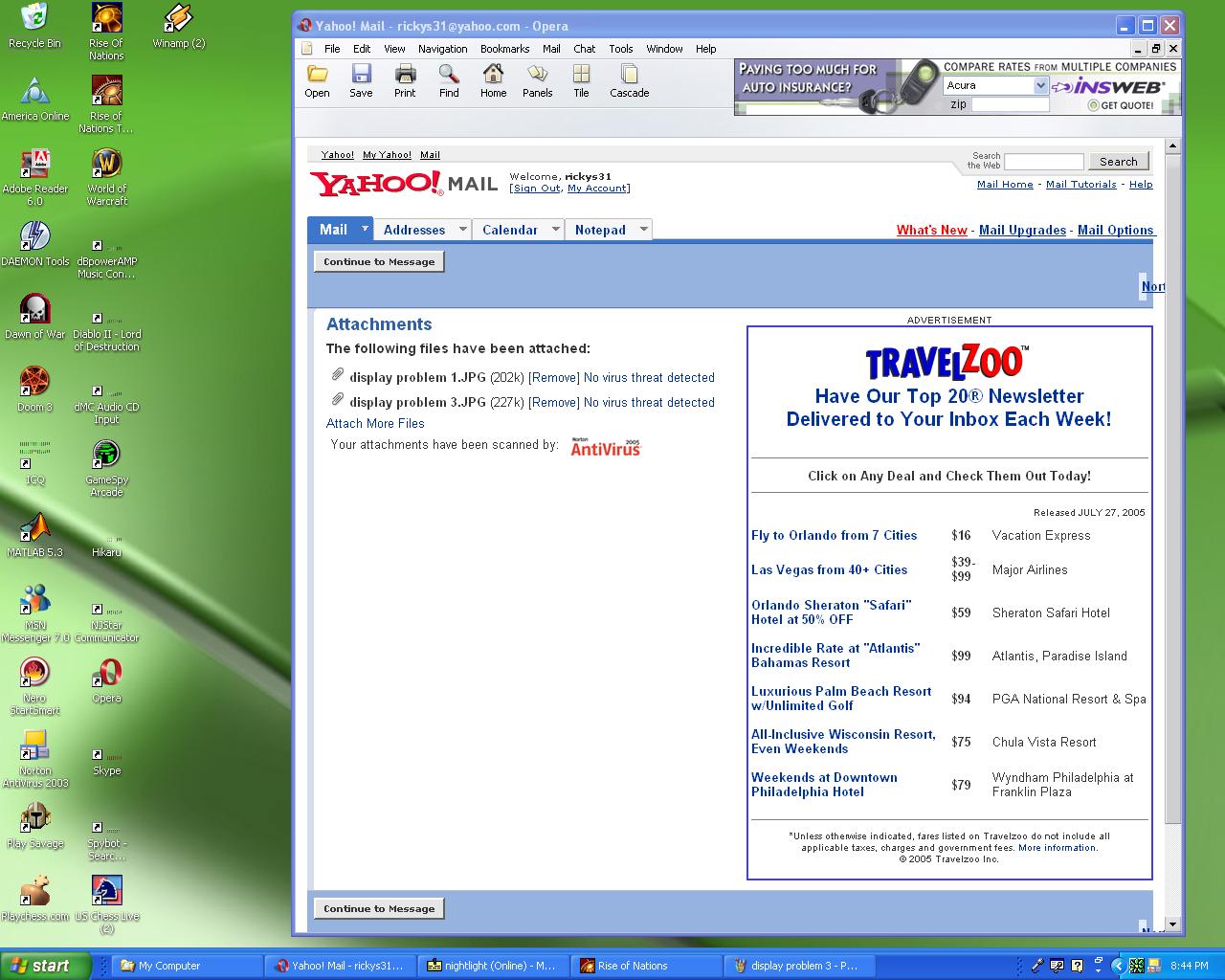This screenshot has width=1225, height=980.
Task: Expand the Notepad tab dropdown arrow
Action: click(x=644, y=229)
